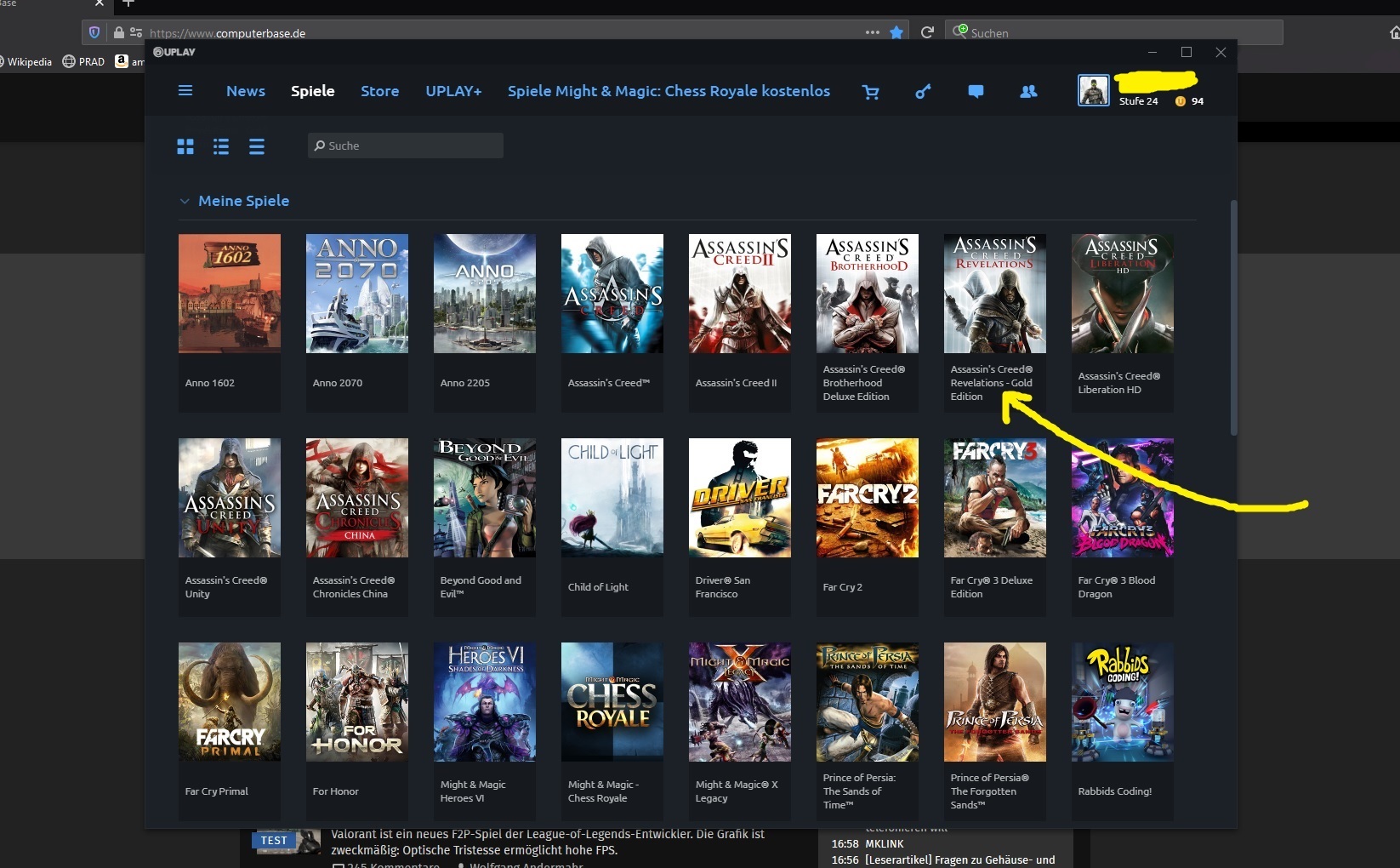The width and height of the screenshot is (1400, 868).
Task: Select Might & Magic X Legacy cover
Action: pos(740,702)
